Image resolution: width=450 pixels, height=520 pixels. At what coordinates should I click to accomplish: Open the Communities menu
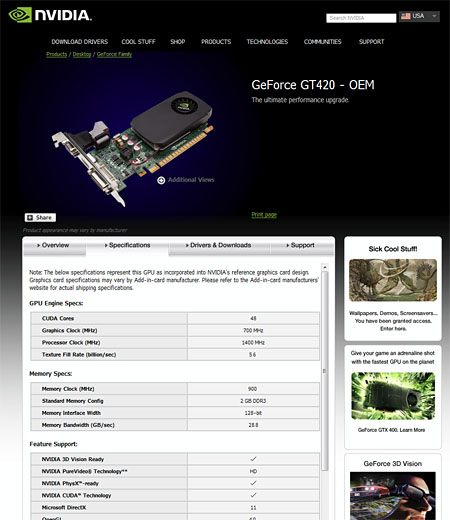point(323,42)
